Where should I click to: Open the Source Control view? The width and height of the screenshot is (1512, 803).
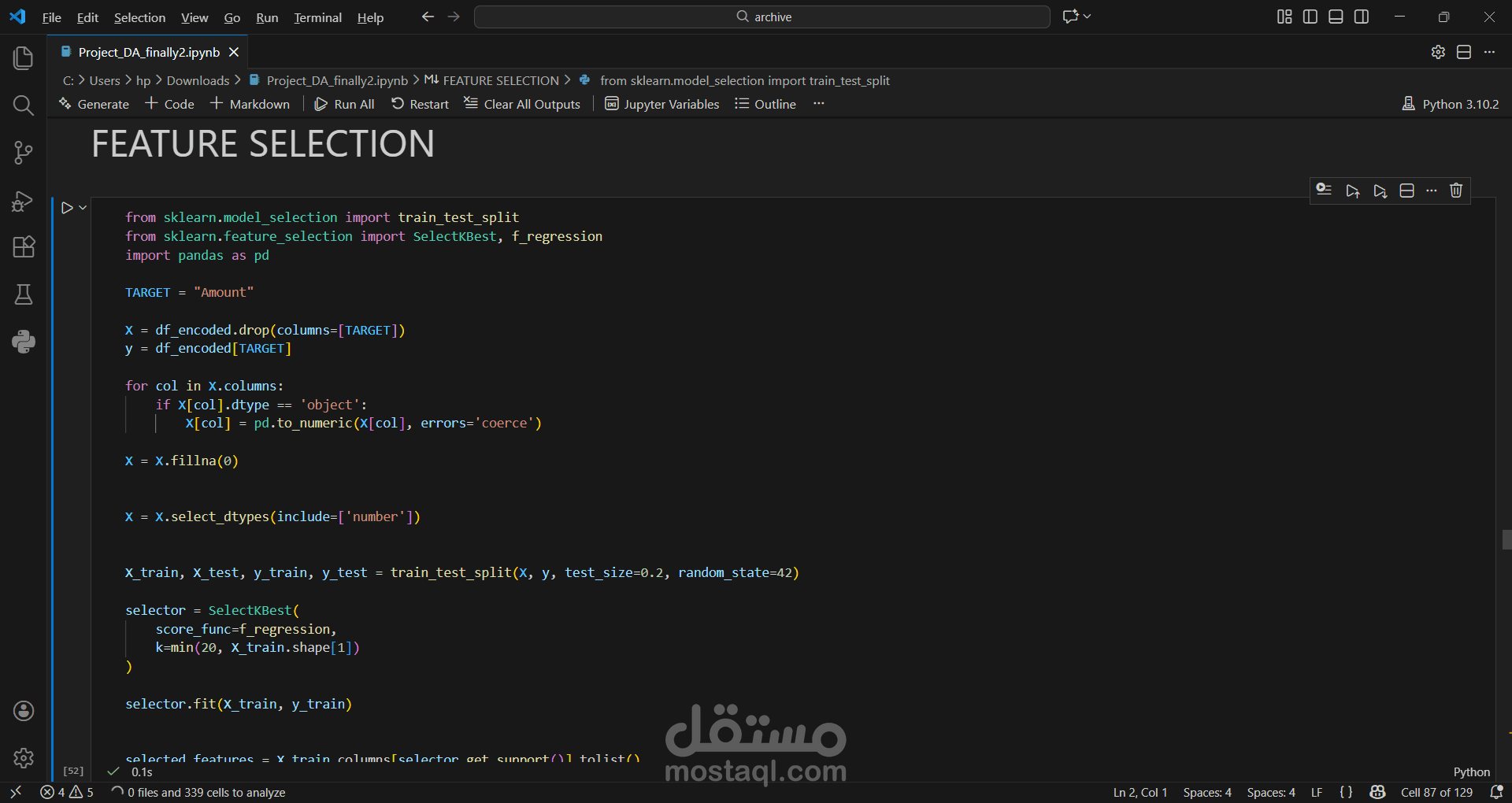[24, 153]
